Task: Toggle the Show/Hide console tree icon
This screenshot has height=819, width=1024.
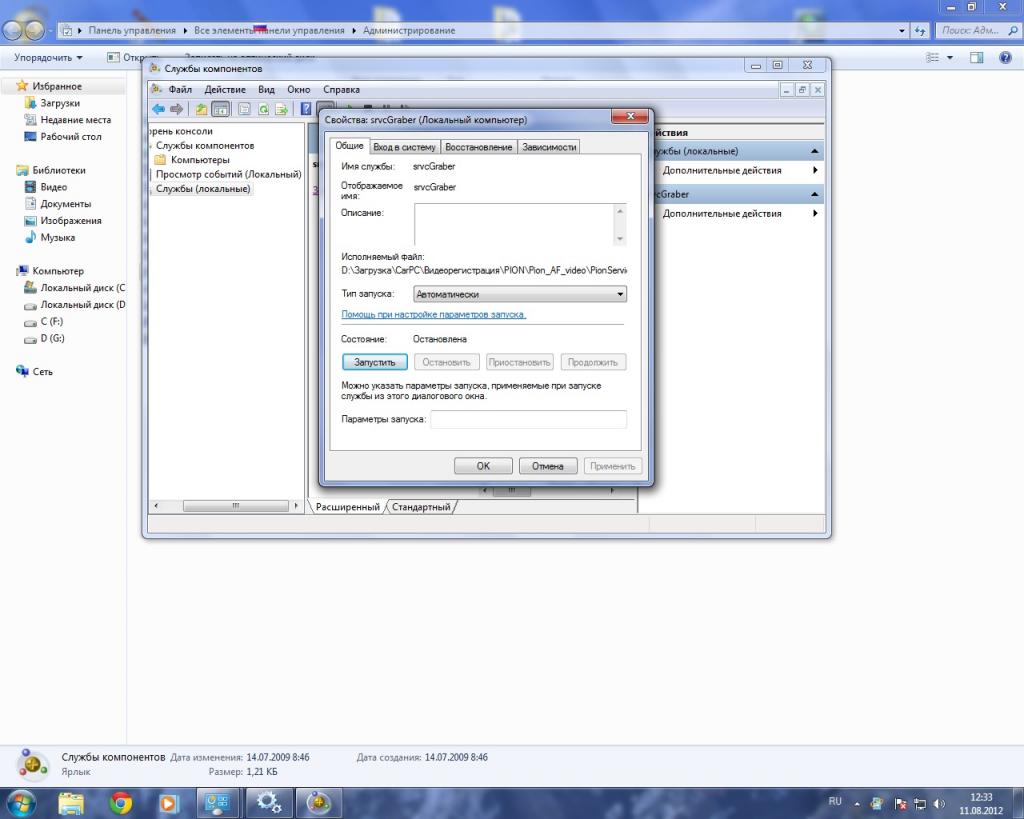Action: (x=220, y=109)
